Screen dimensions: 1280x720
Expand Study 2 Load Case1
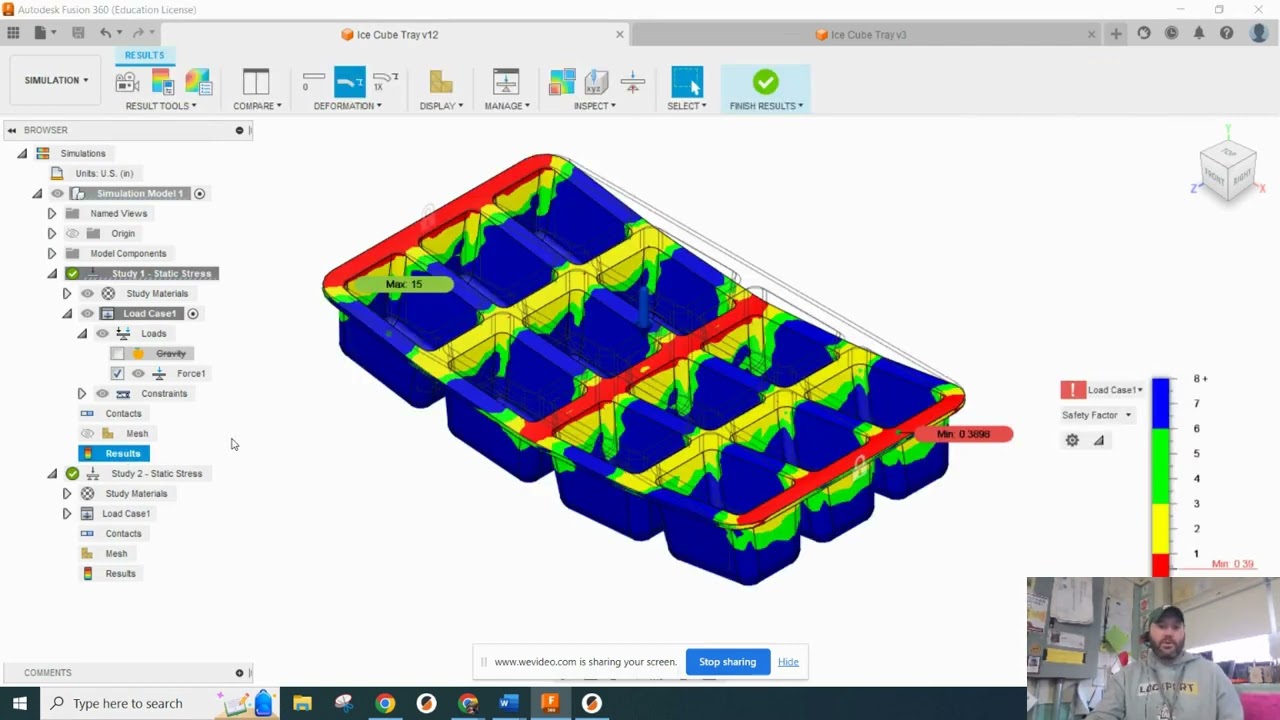point(67,513)
